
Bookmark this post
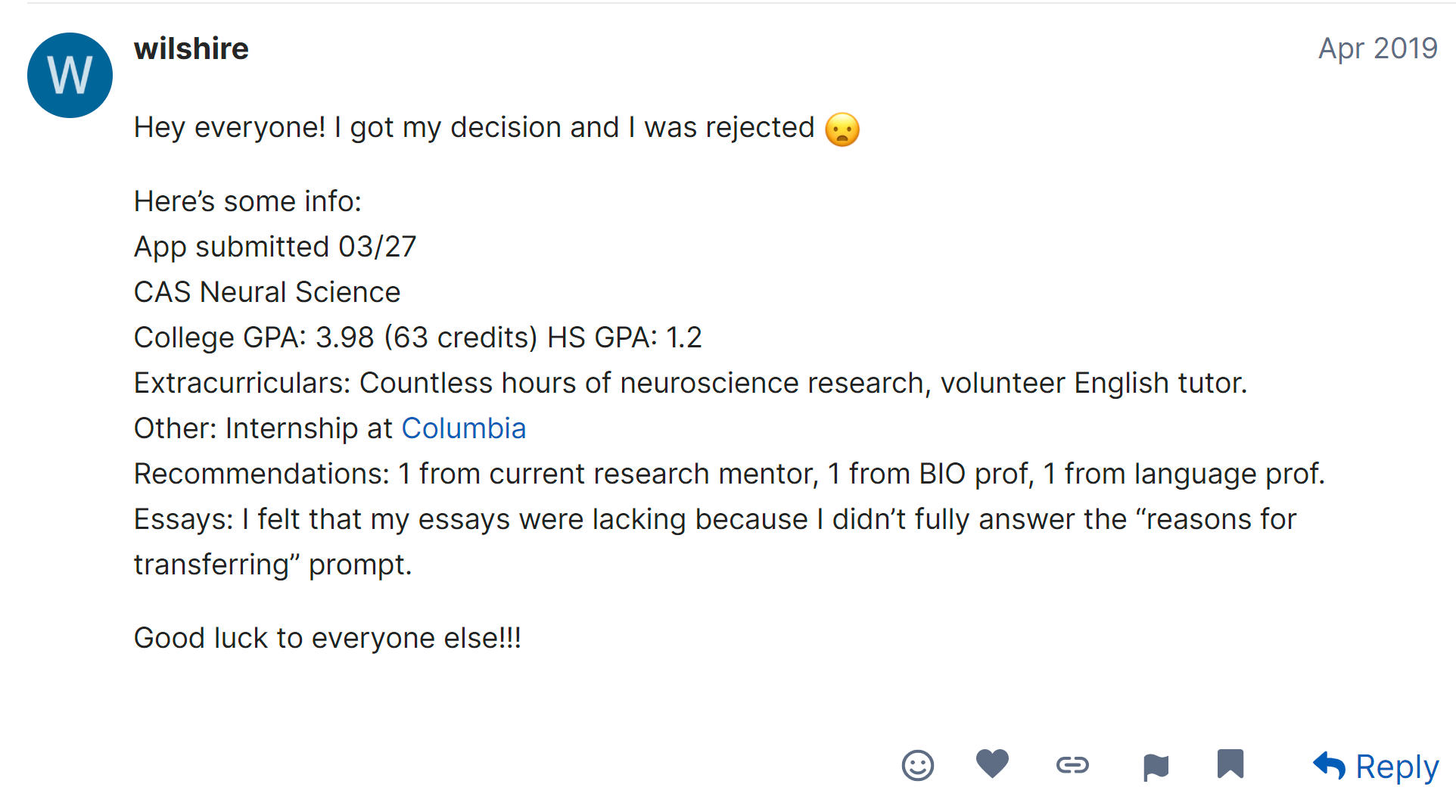point(1230,764)
